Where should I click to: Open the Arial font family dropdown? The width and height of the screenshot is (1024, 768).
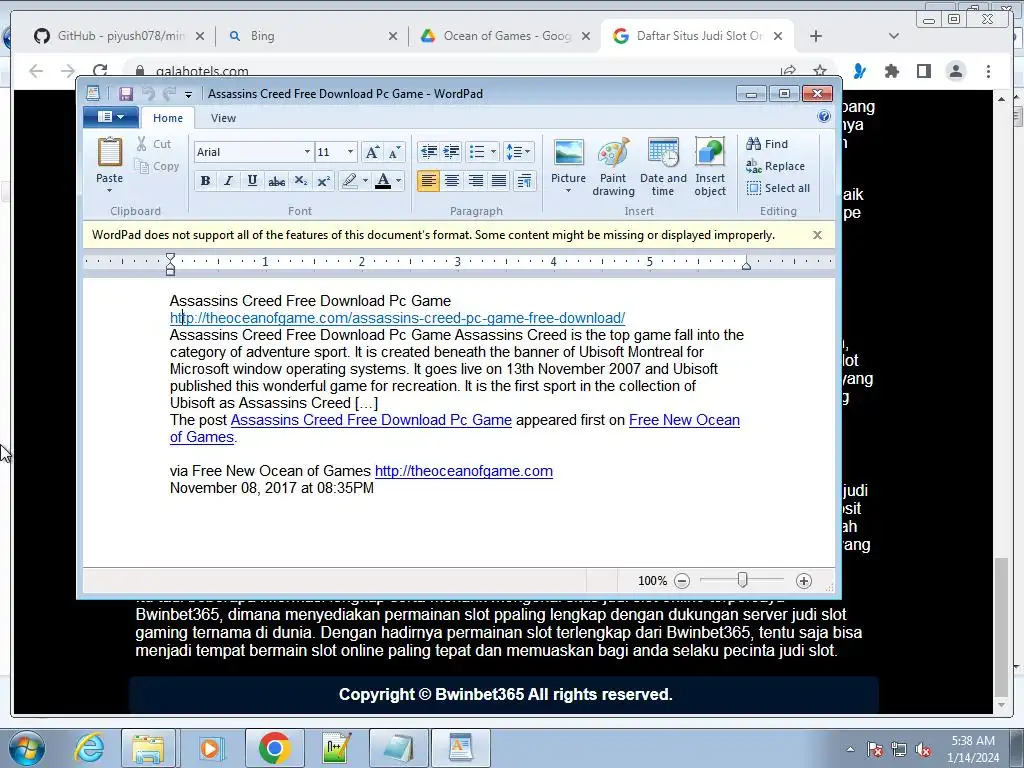click(x=306, y=152)
